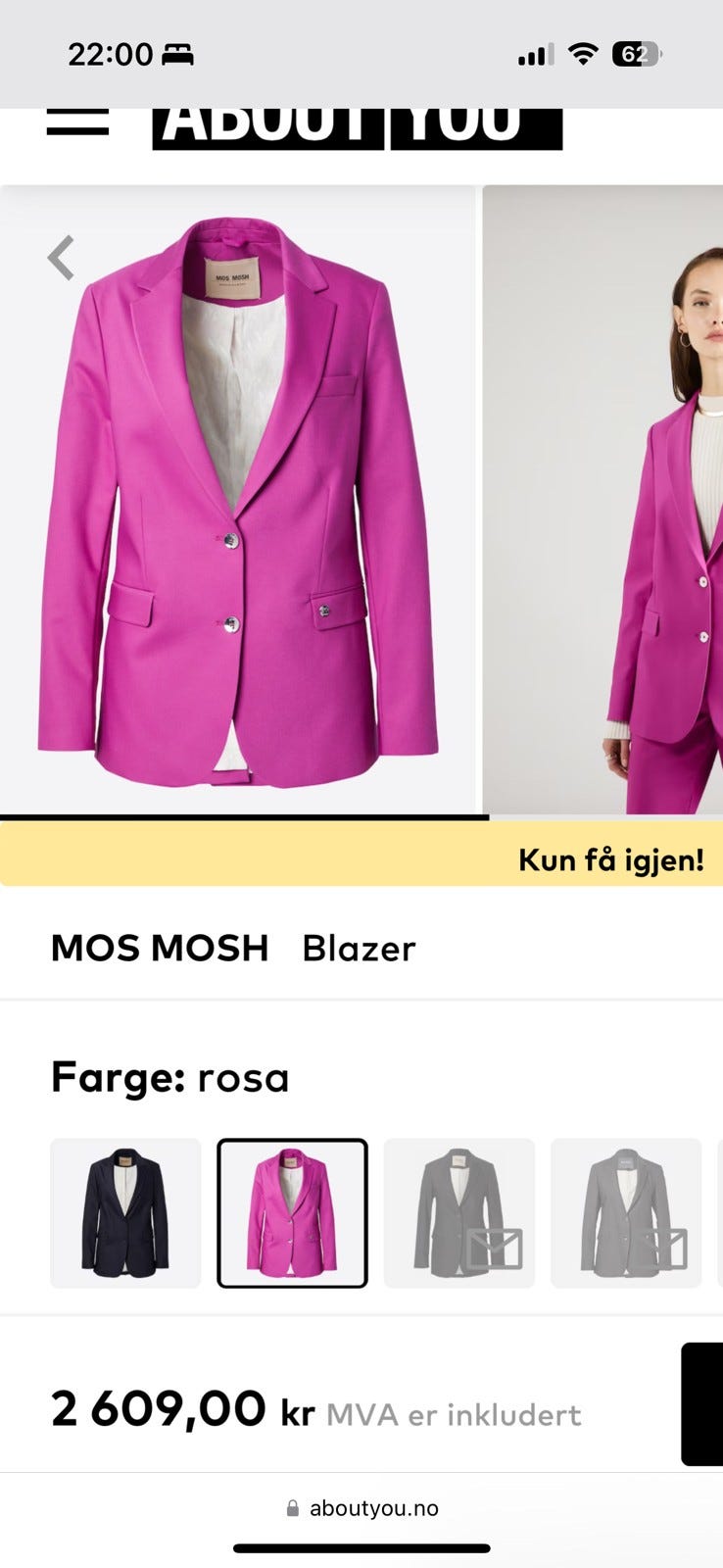Tap the aboutyou.no address bar
723x1568 pixels.
click(361, 1508)
